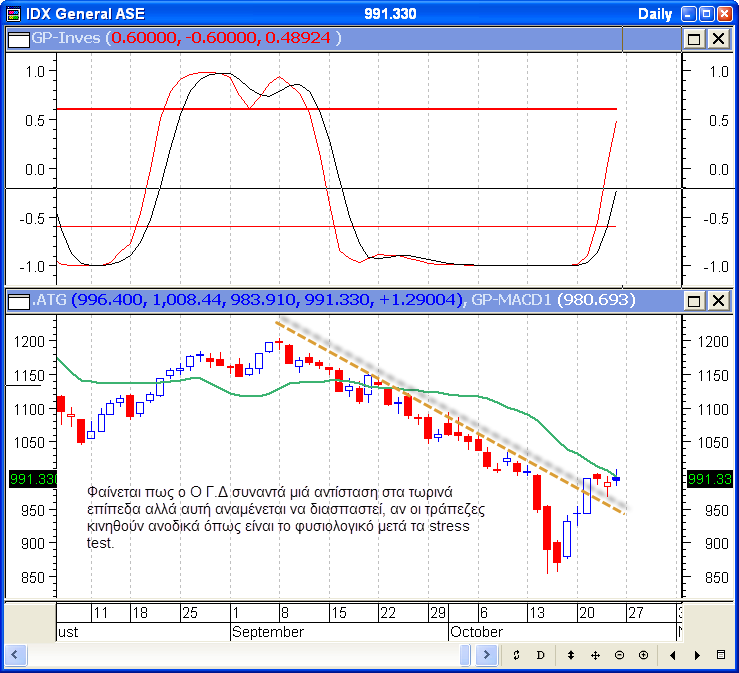739x673 pixels.
Task: Open .ATG price pane menu icon at left
Action: coord(18,300)
